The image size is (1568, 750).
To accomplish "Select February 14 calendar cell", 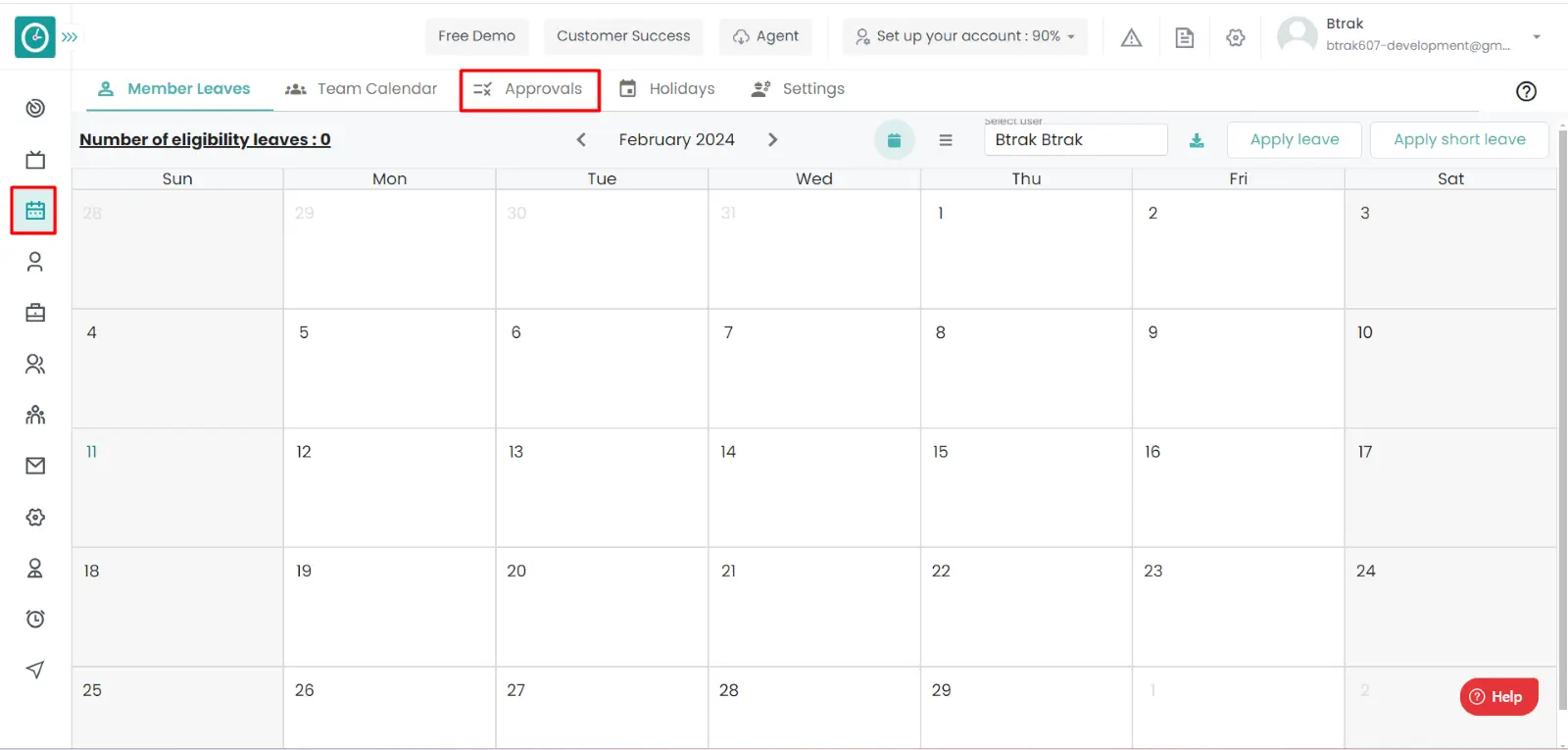I will [813, 487].
